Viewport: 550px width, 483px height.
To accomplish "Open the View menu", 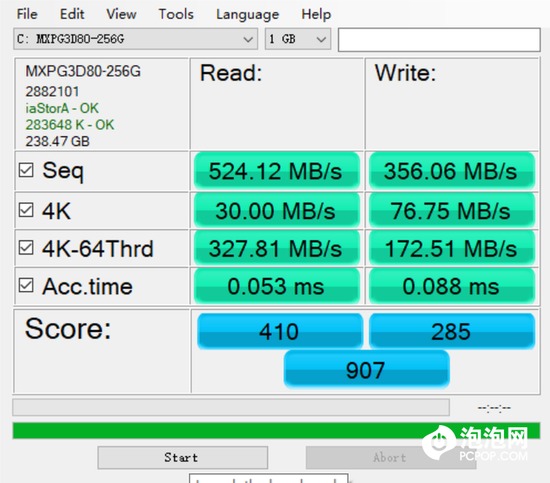I will coord(121,14).
